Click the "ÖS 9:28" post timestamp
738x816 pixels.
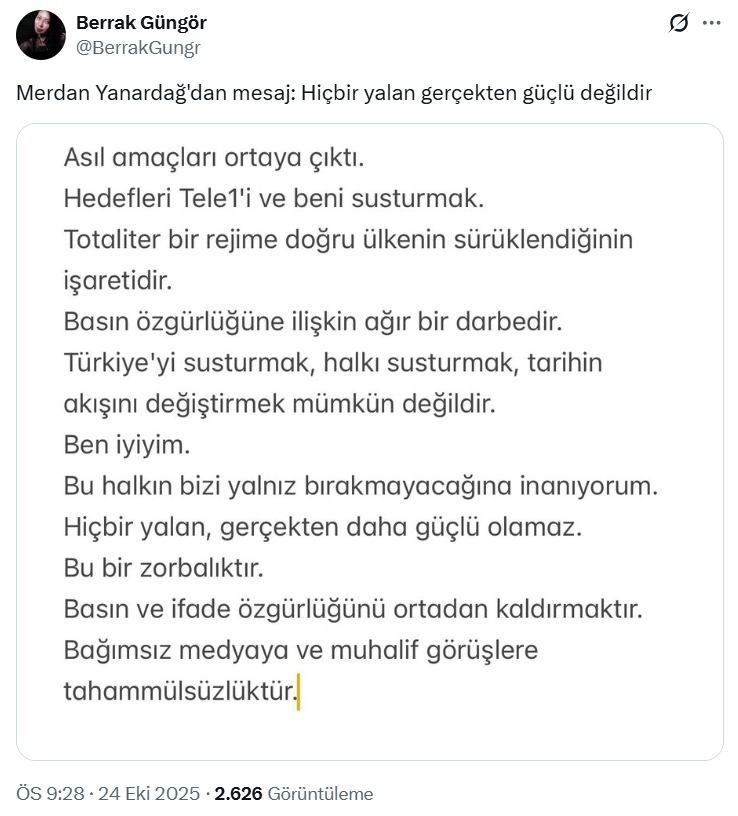(x=49, y=794)
